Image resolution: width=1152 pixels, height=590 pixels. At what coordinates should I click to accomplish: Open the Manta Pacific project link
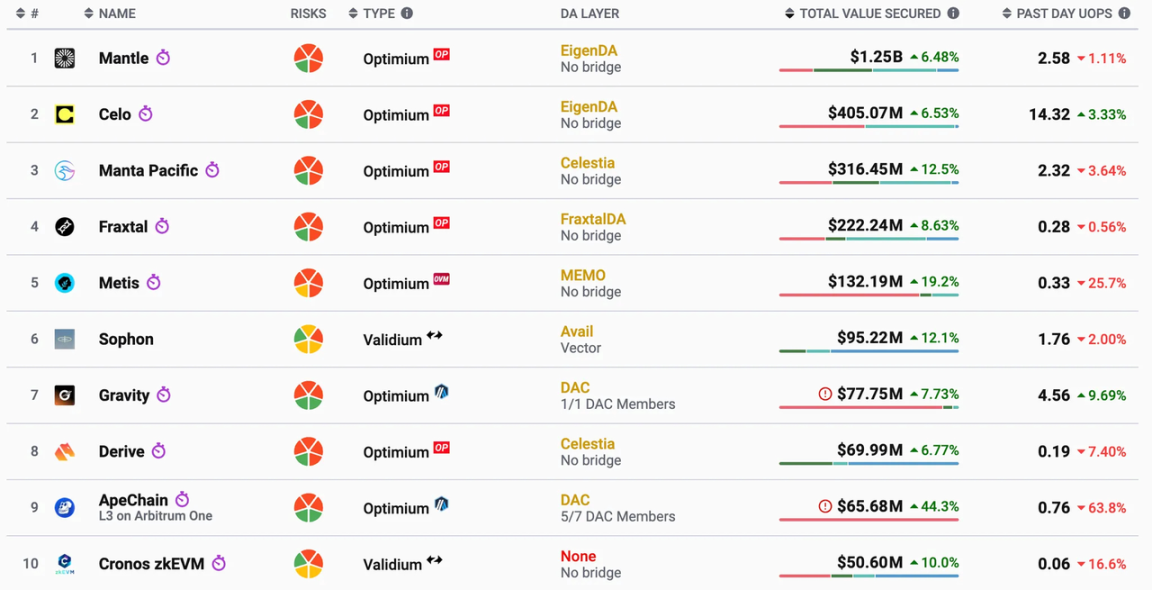pyautogui.click(x=148, y=171)
